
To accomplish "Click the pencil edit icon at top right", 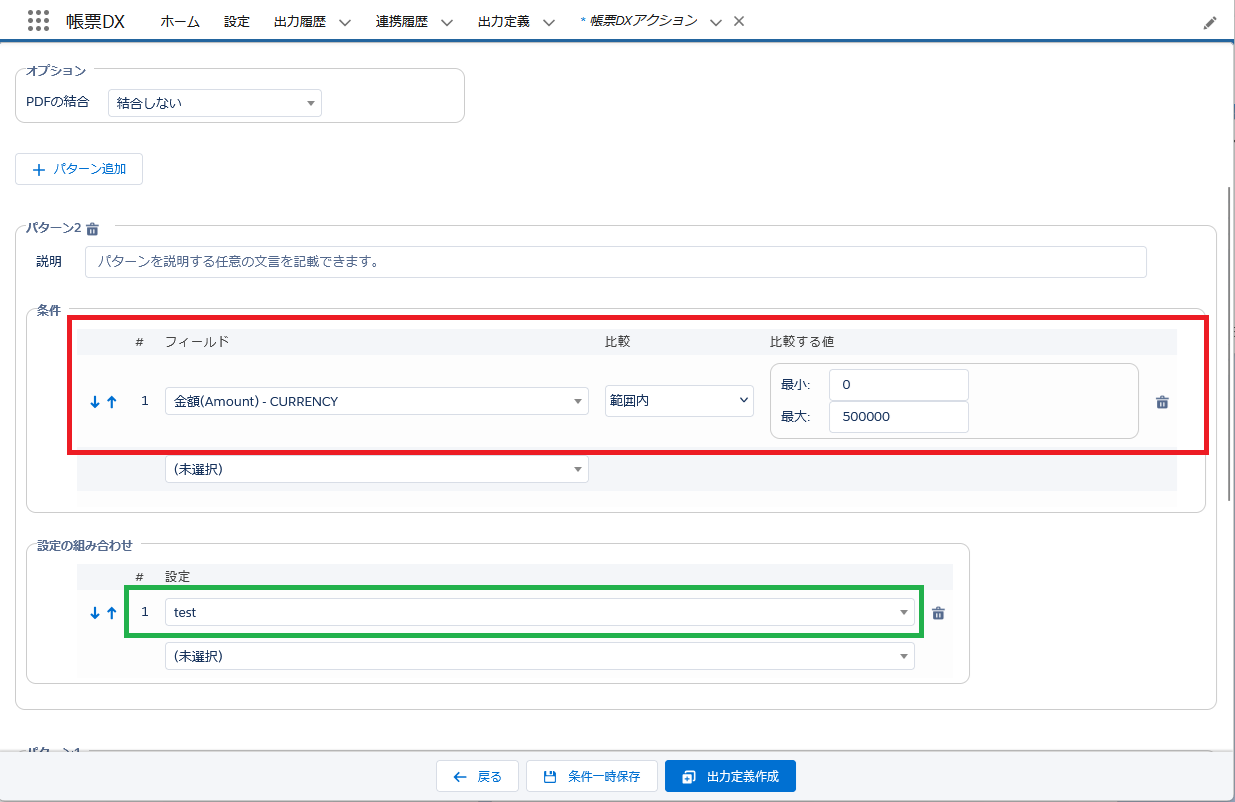I will (x=1210, y=22).
